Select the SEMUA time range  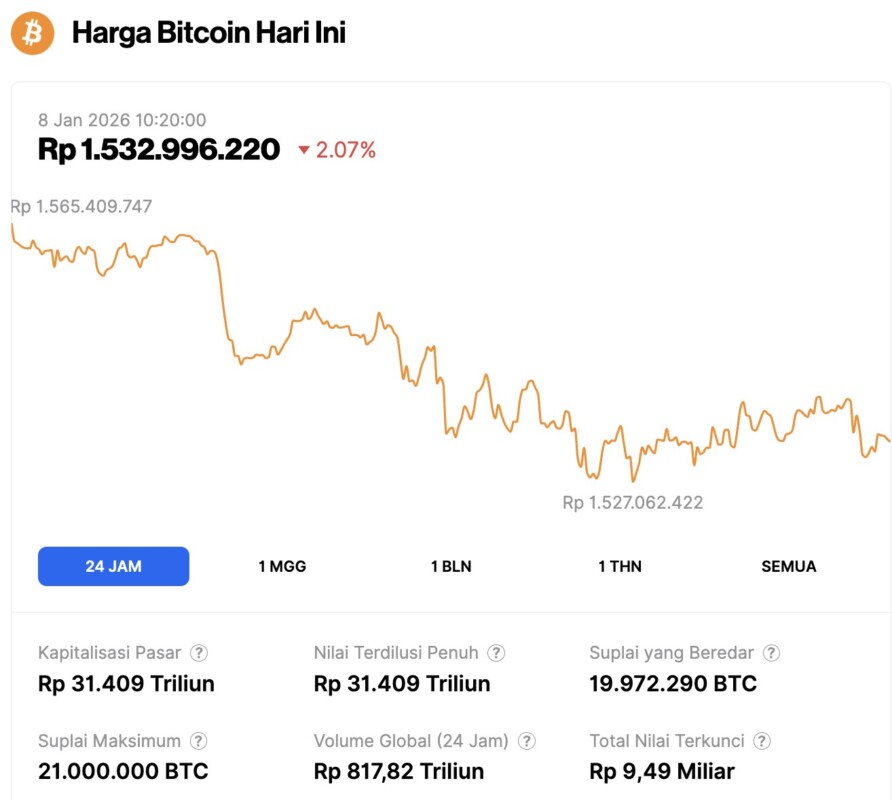pos(789,566)
